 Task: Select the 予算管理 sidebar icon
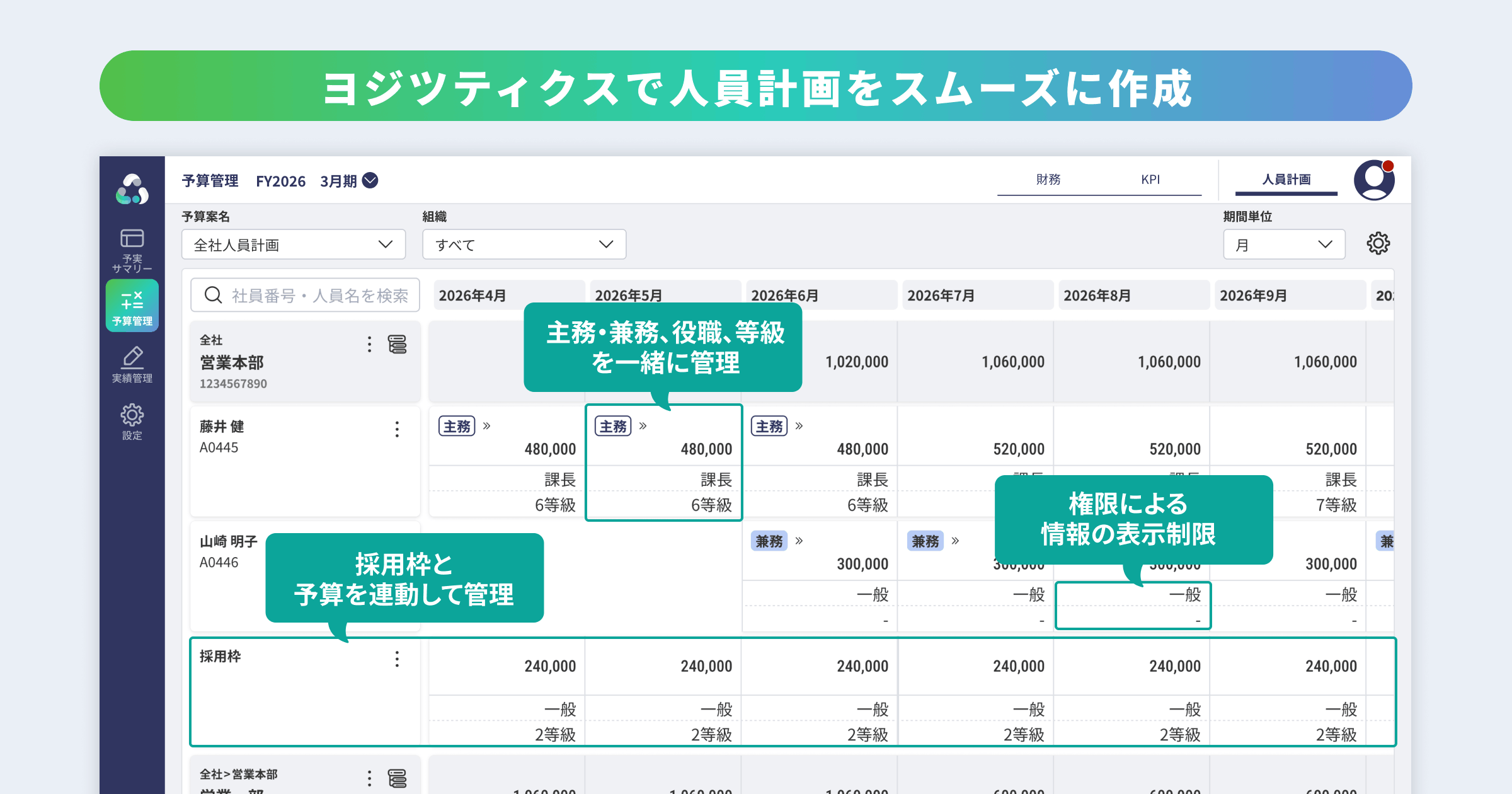coord(132,306)
